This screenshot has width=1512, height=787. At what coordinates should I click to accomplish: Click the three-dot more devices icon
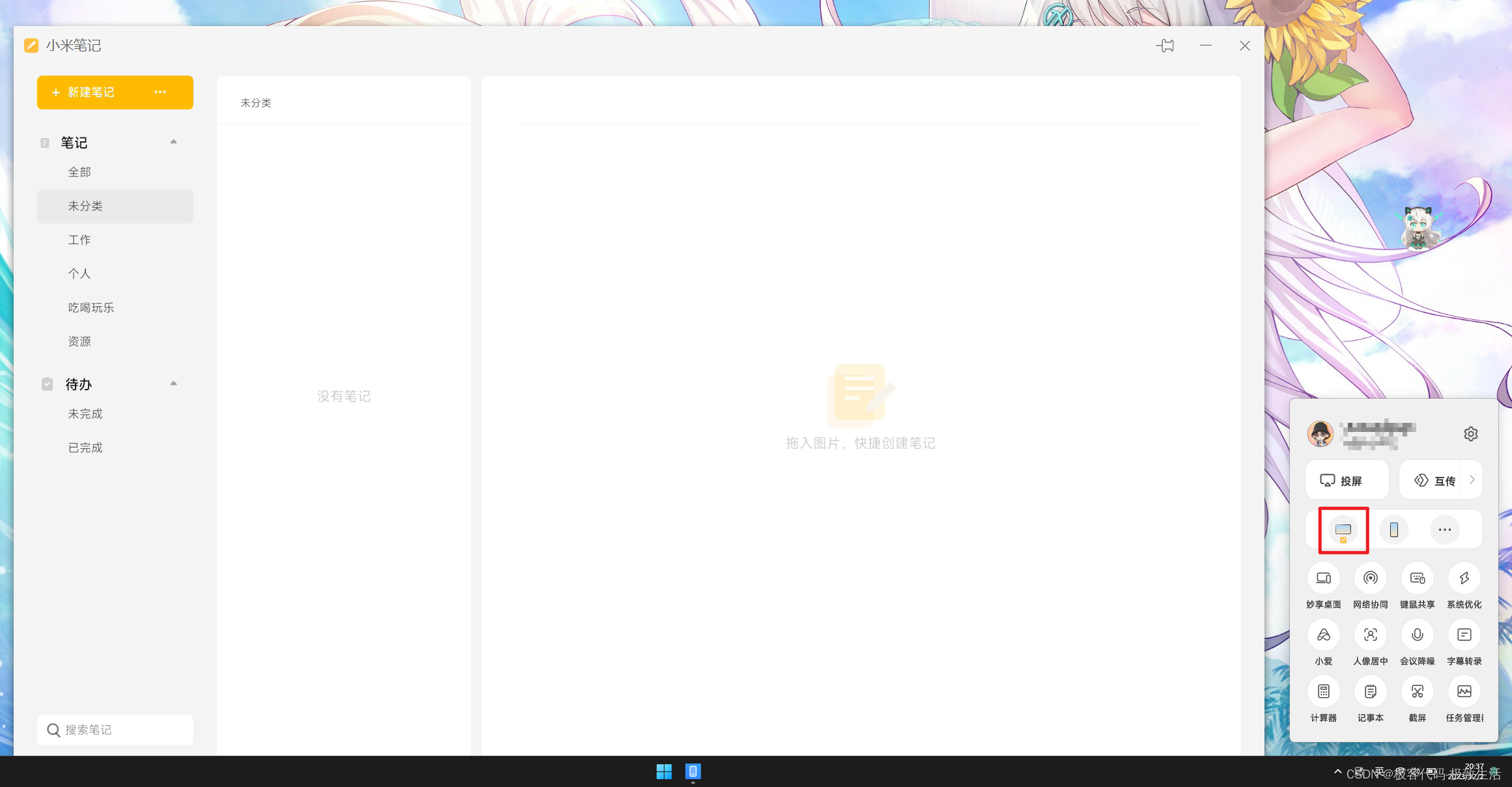[x=1445, y=530]
